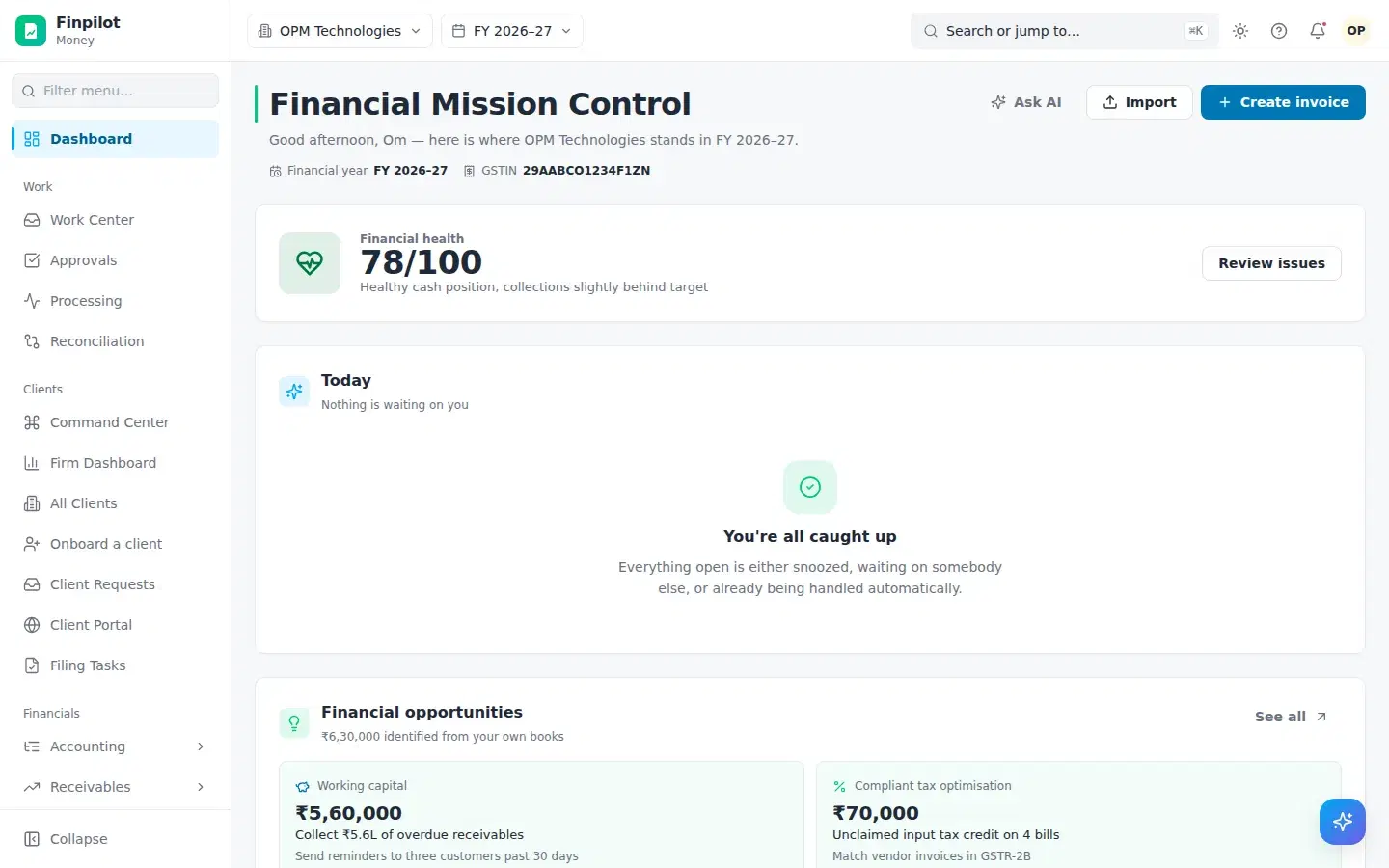Click the Financial opportunities lightbulb icon
The height and width of the screenshot is (868, 1389).
(294, 723)
